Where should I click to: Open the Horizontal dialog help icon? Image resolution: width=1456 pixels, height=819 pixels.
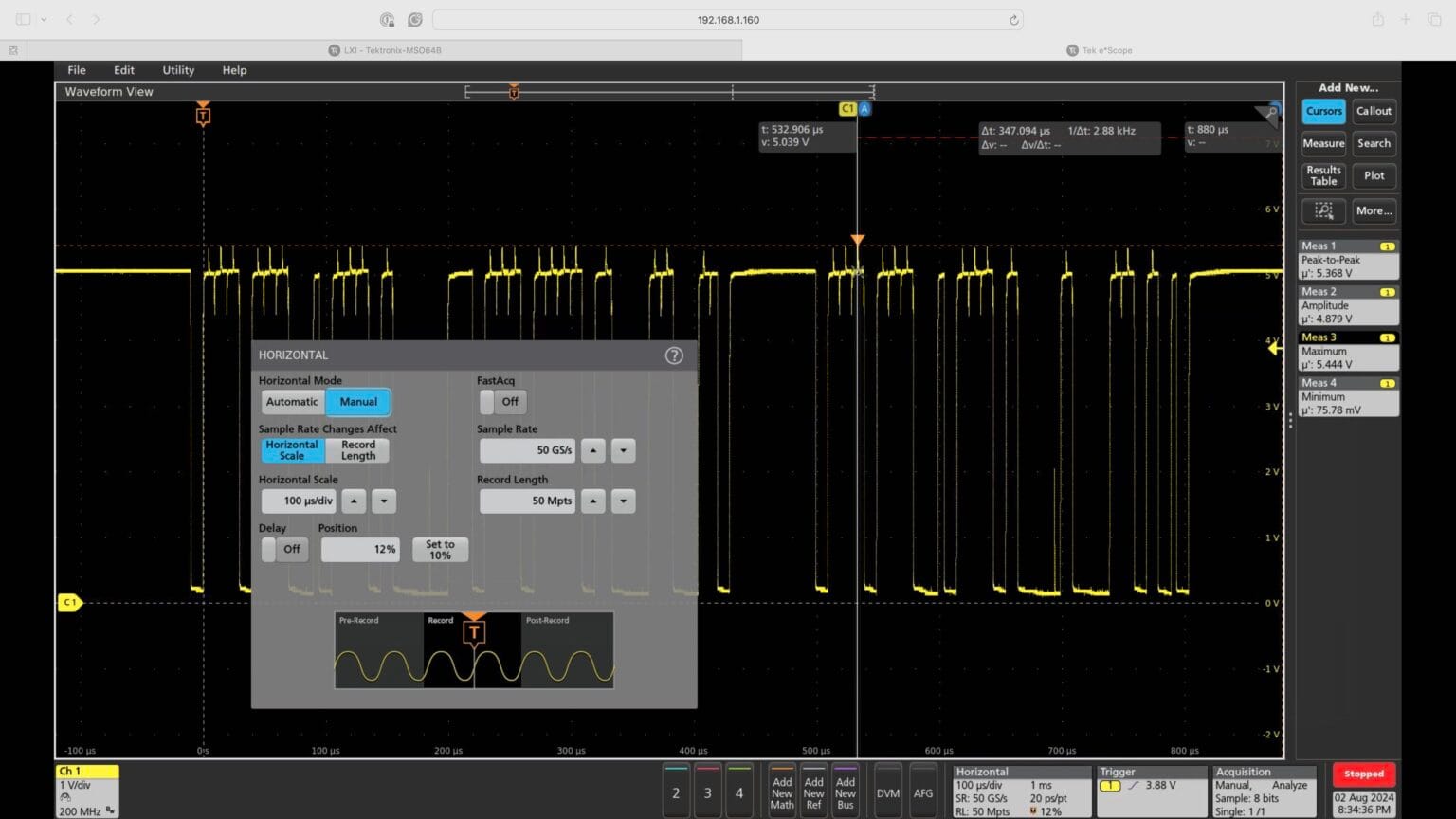[x=674, y=355]
